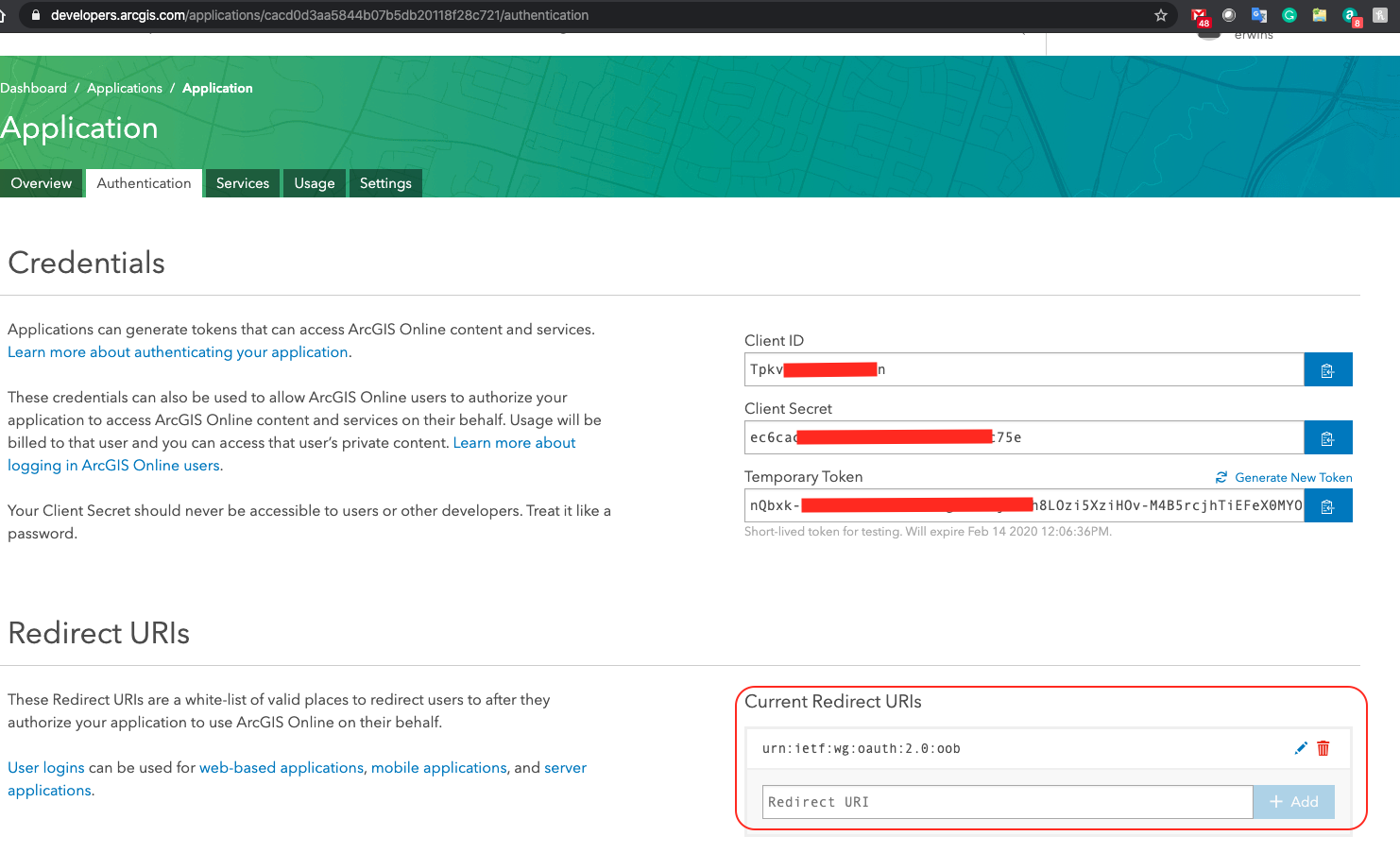Open the teal 'a' extension with badge 8
Image resolution: width=1400 pixels, height=853 pixels.
(x=1351, y=16)
